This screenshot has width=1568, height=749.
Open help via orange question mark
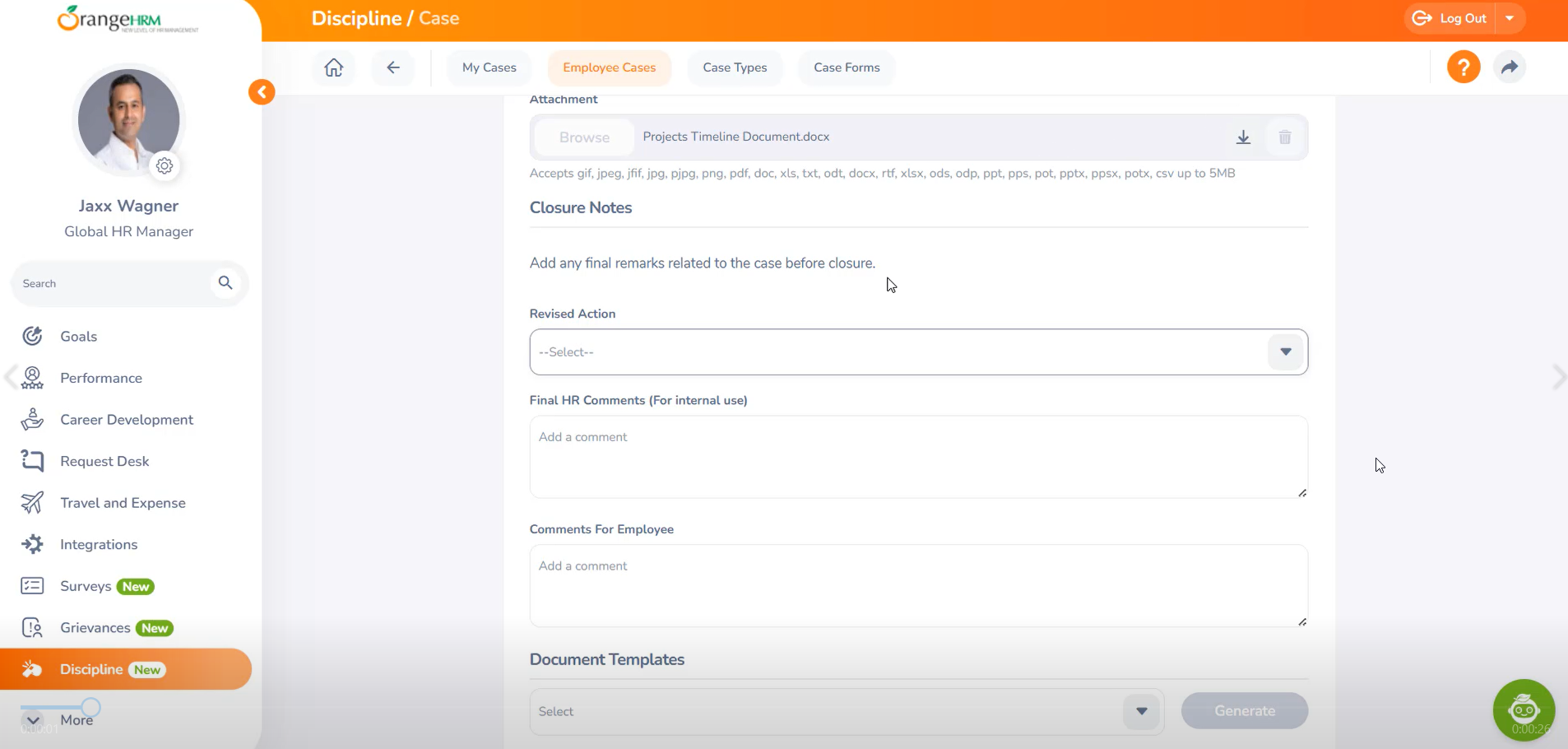tap(1463, 67)
